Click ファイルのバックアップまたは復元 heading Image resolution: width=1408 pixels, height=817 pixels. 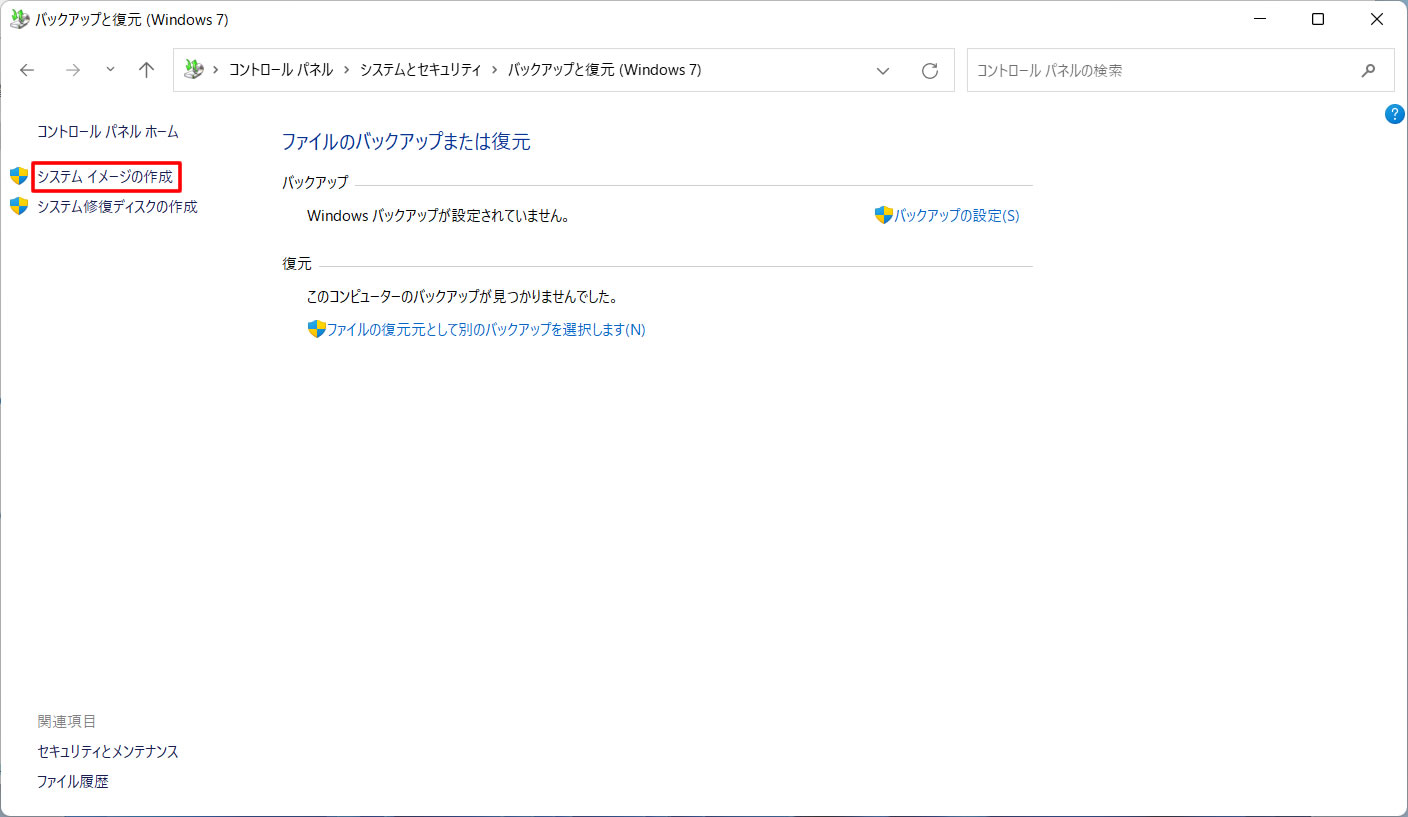click(x=406, y=141)
